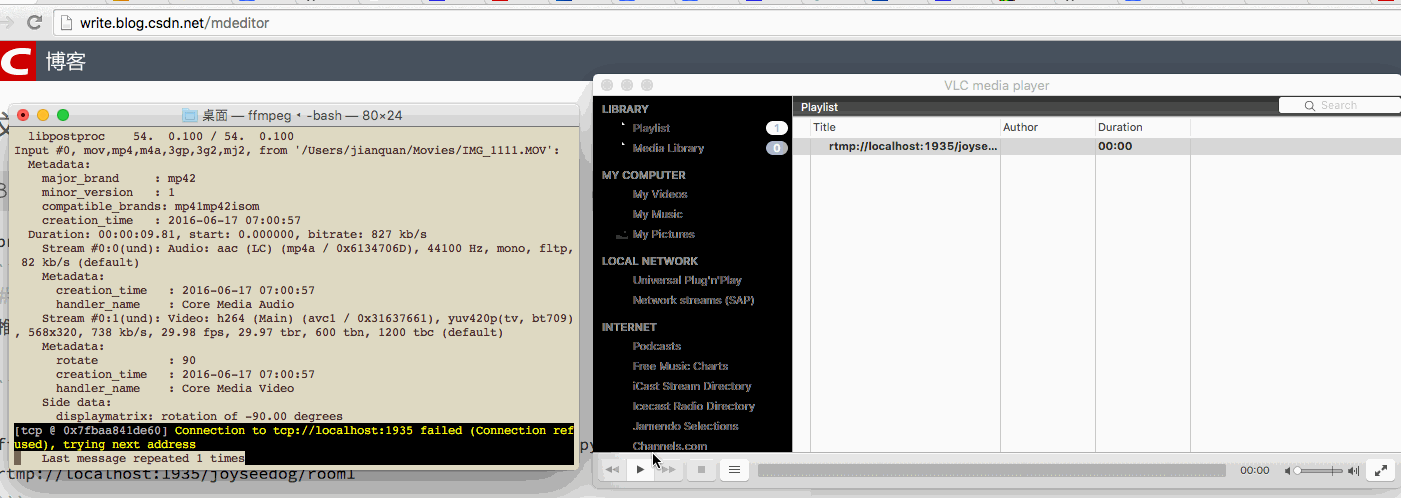Viewport: 1401px width, 498px height.
Task: Click the Media Library count badge
Action: [x=777, y=148]
